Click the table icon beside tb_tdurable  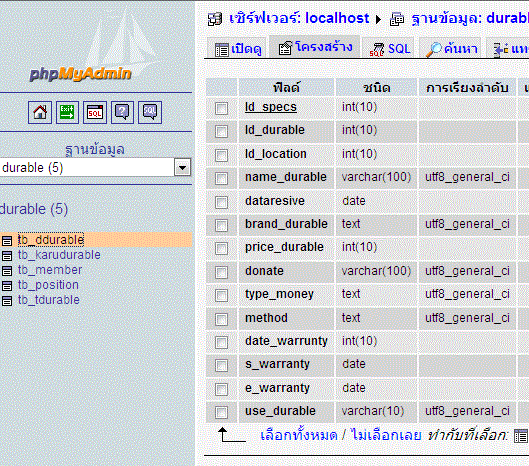pos(7,300)
